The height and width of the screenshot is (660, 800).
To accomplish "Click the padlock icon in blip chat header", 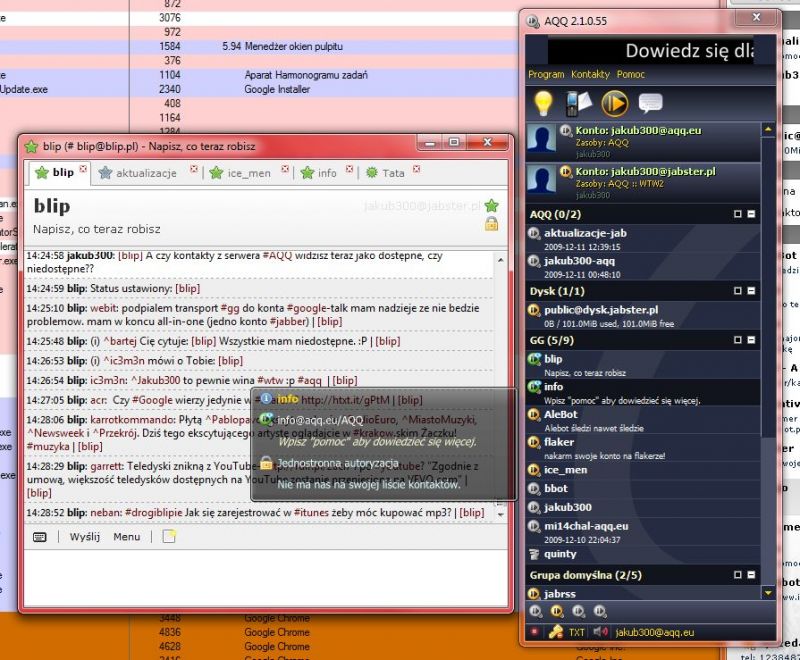I will click(x=491, y=223).
